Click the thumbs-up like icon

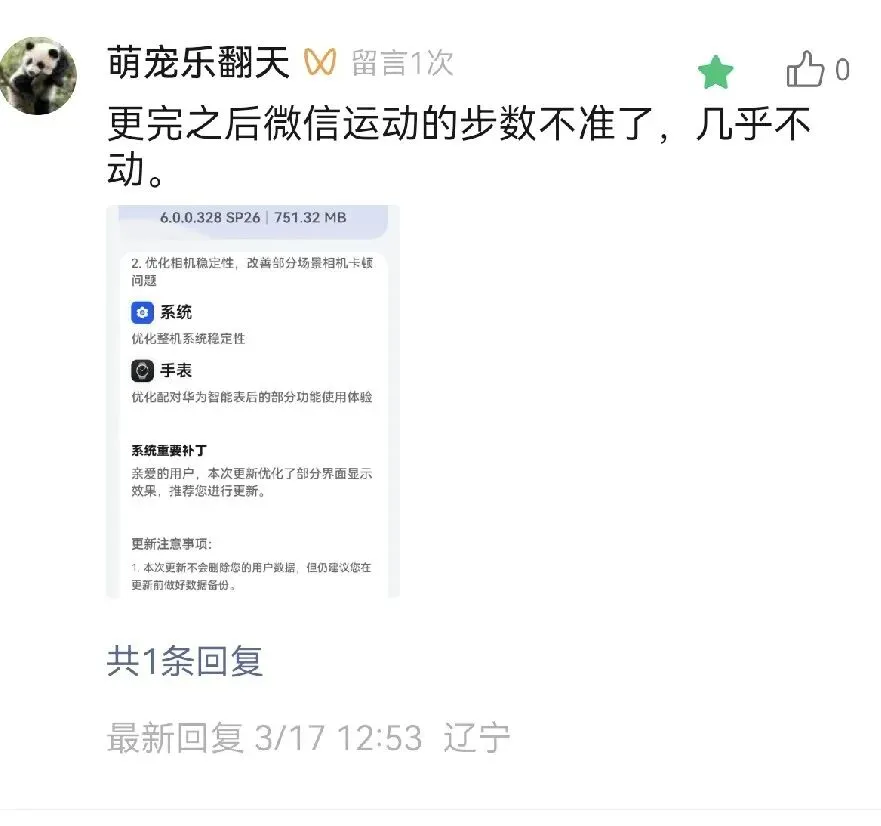[806, 69]
